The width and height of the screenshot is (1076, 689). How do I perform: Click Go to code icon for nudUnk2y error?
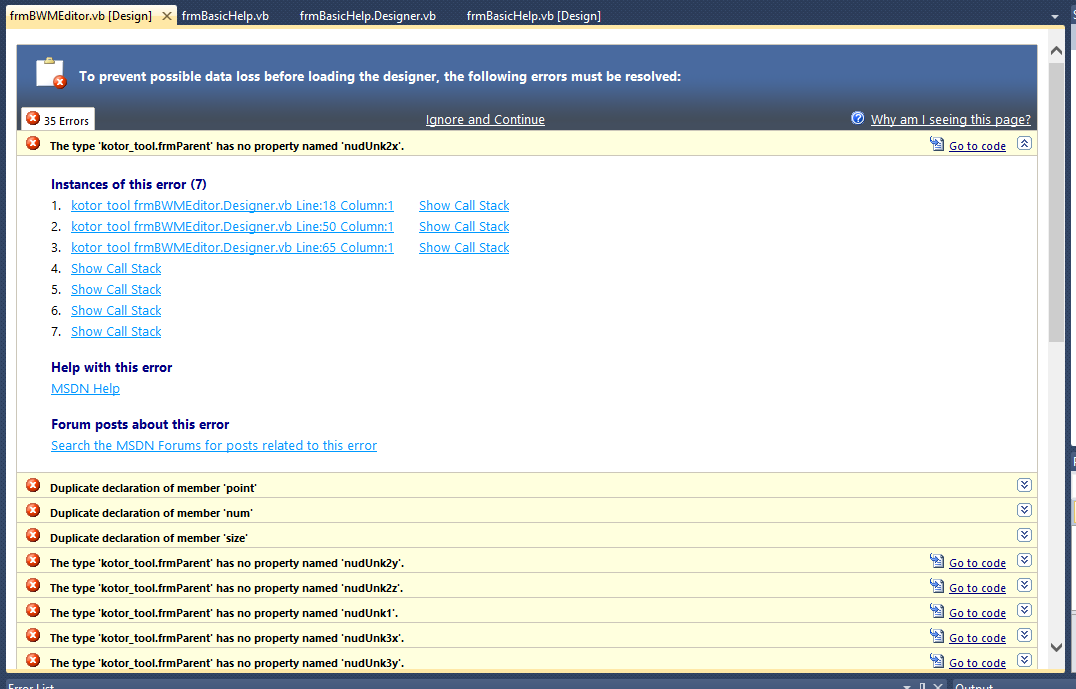936,562
